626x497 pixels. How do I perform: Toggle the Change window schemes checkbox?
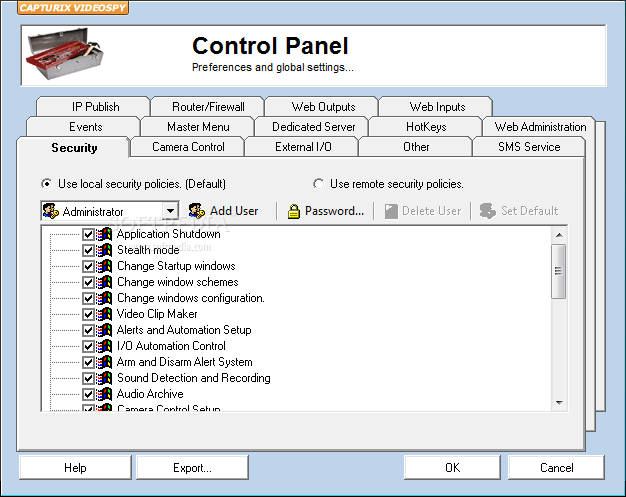pyautogui.click(x=88, y=282)
